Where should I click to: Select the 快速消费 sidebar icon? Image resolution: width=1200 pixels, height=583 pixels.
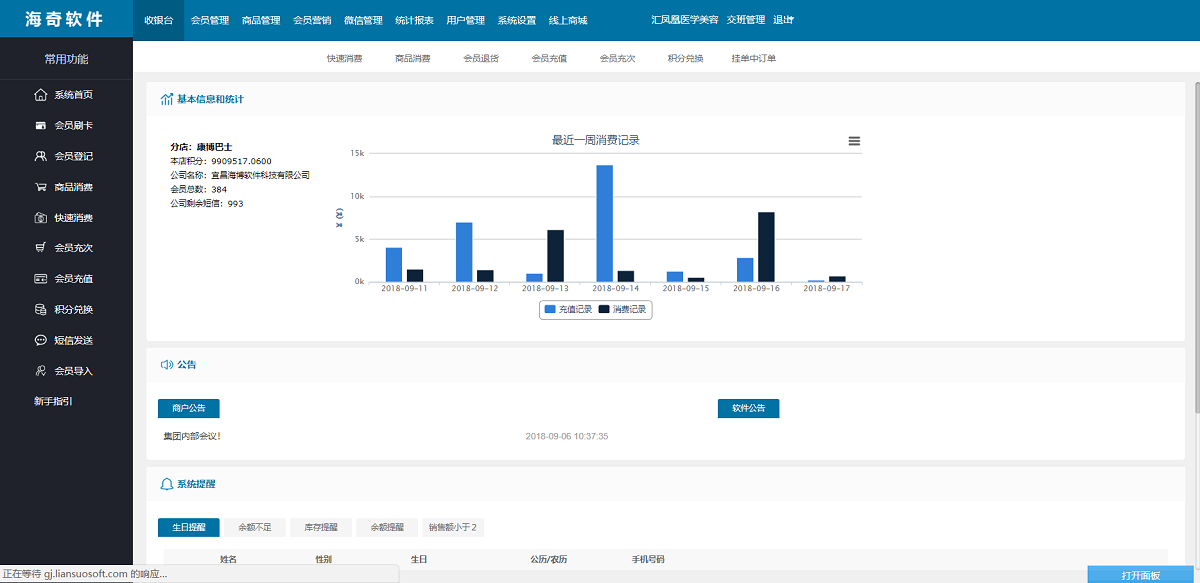[x=41, y=218]
